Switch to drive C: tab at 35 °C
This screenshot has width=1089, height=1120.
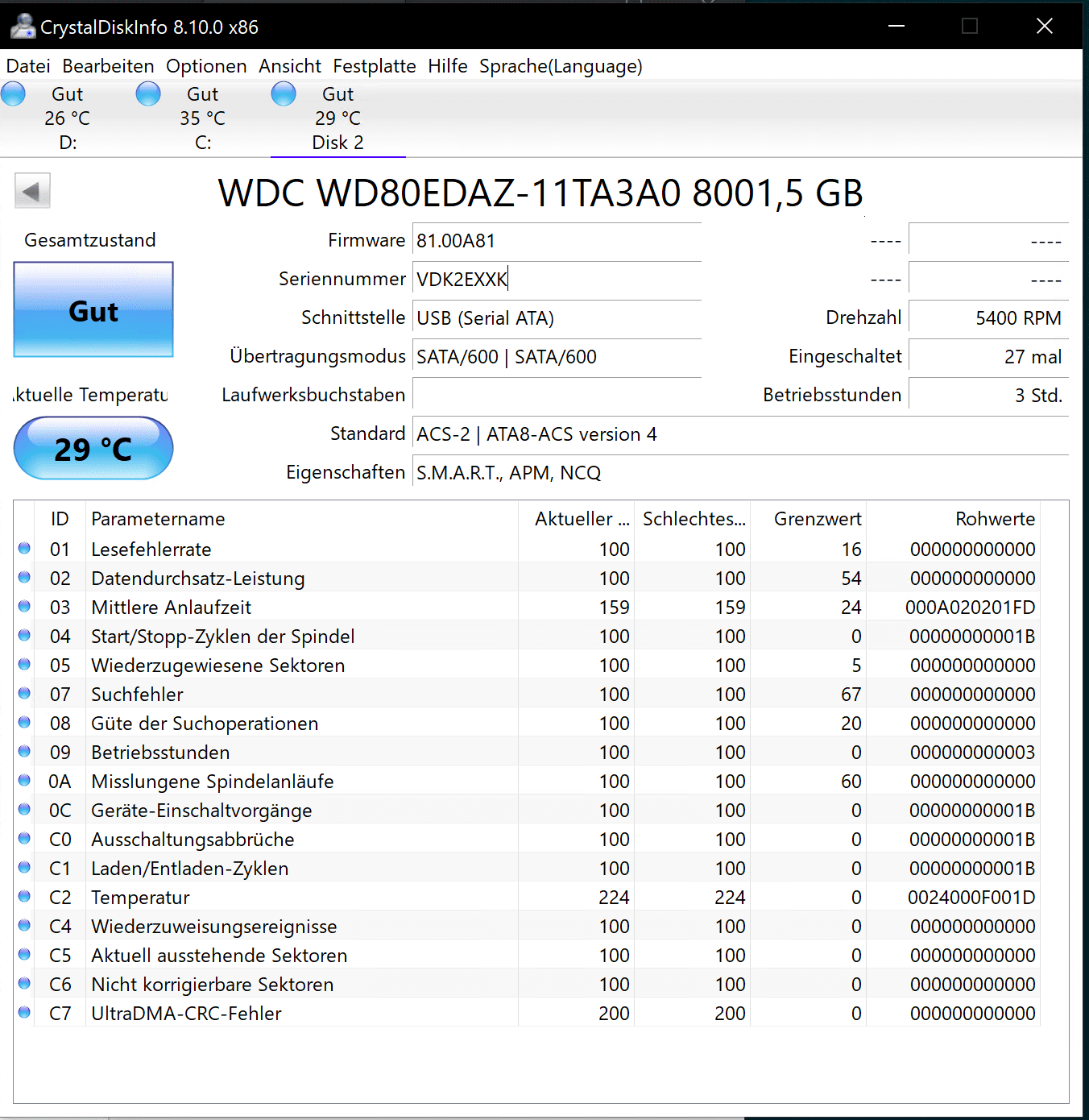(203, 118)
